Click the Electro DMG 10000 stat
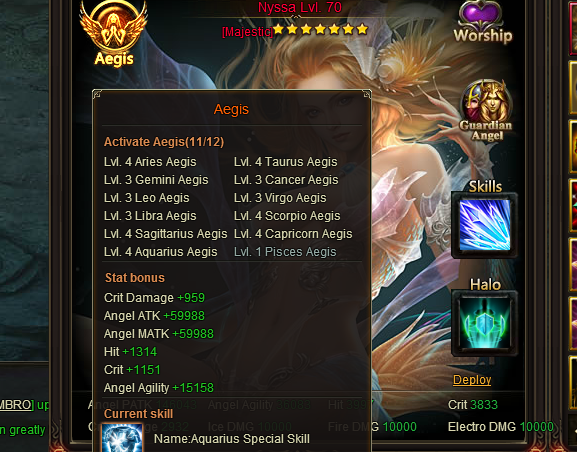Screen dimensions: 577x452 point(500,427)
